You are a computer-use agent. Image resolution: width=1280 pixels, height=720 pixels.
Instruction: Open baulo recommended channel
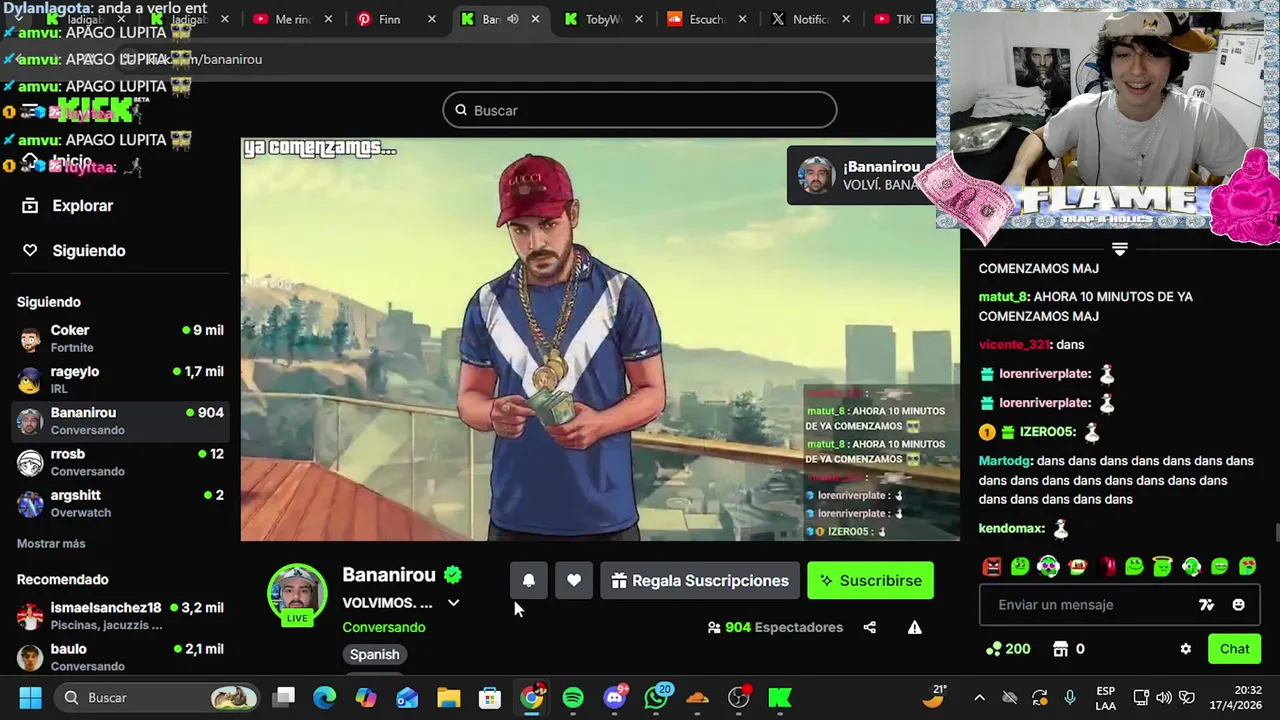[x=120, y=657]
